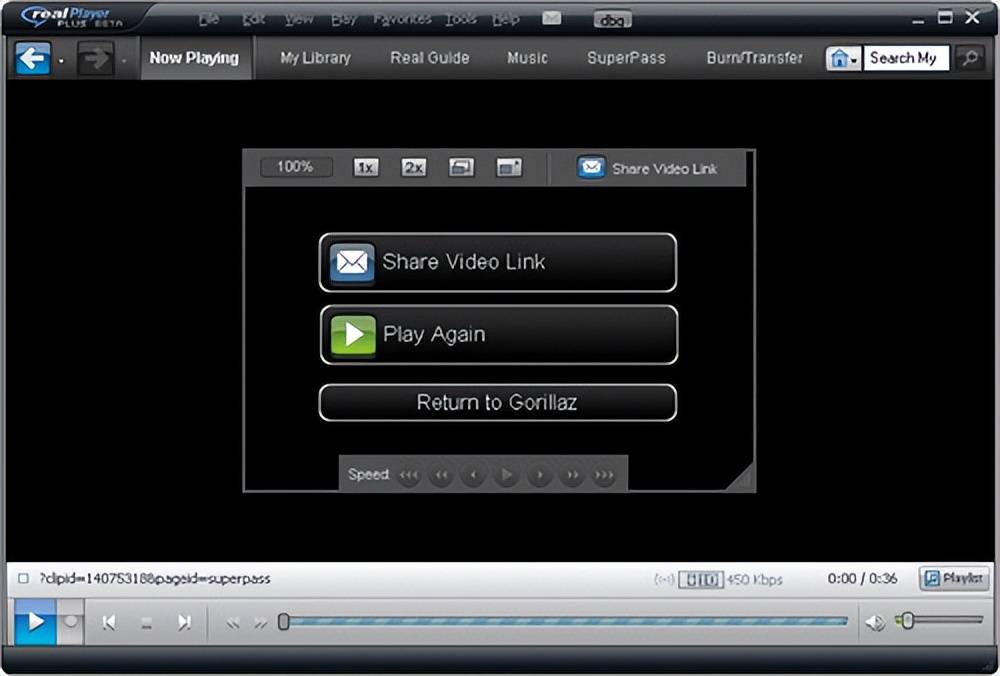Click the detach video window icon
Screen dimensions: 1000x676
[509, 167]
